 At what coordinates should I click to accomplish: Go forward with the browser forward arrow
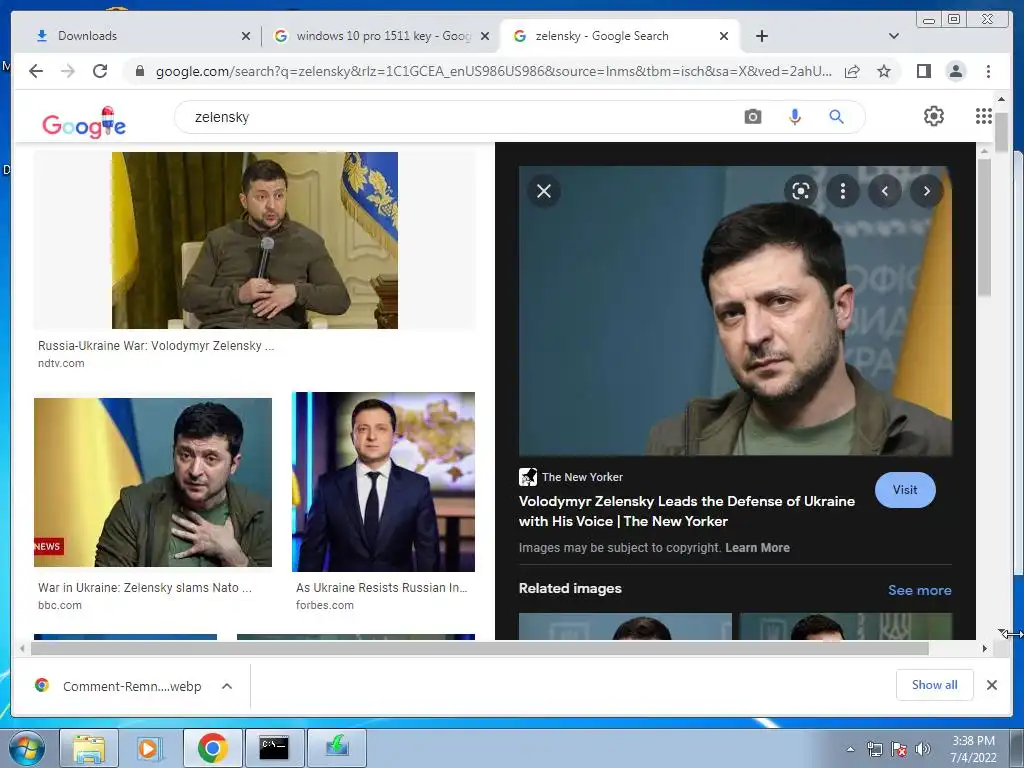click(68, 71)
